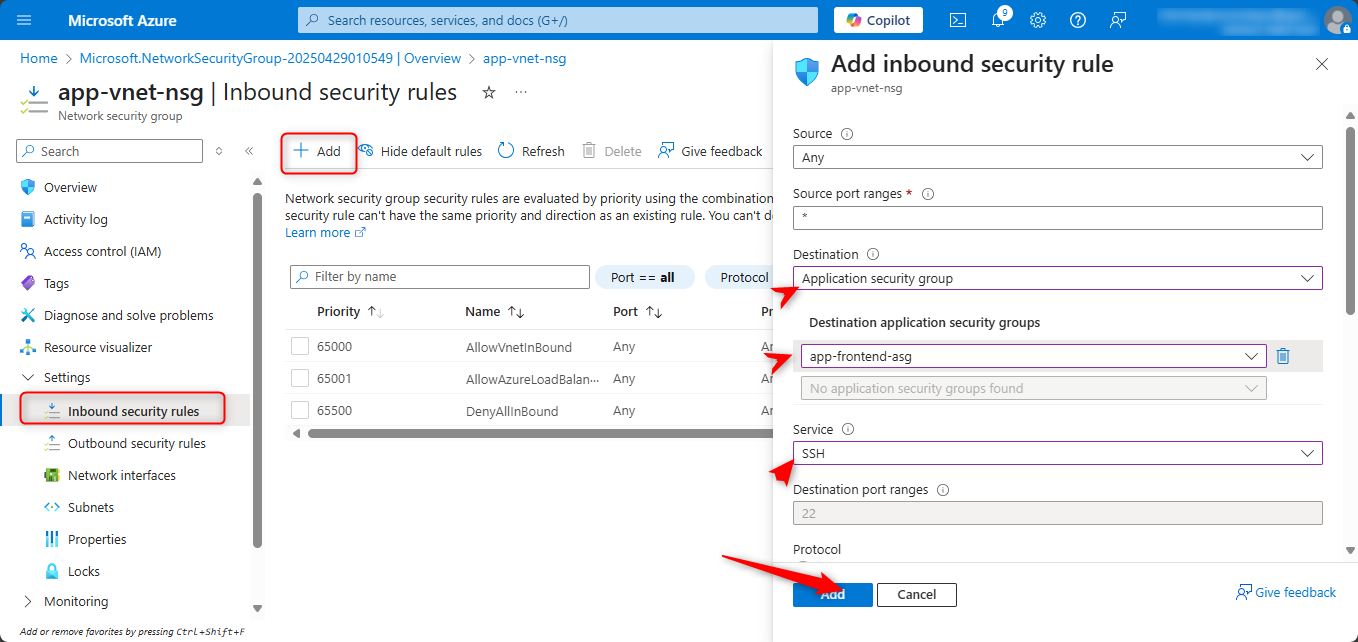
Task: Open Cloud Shell from the top bar
Action: click(x=958, y=20)
